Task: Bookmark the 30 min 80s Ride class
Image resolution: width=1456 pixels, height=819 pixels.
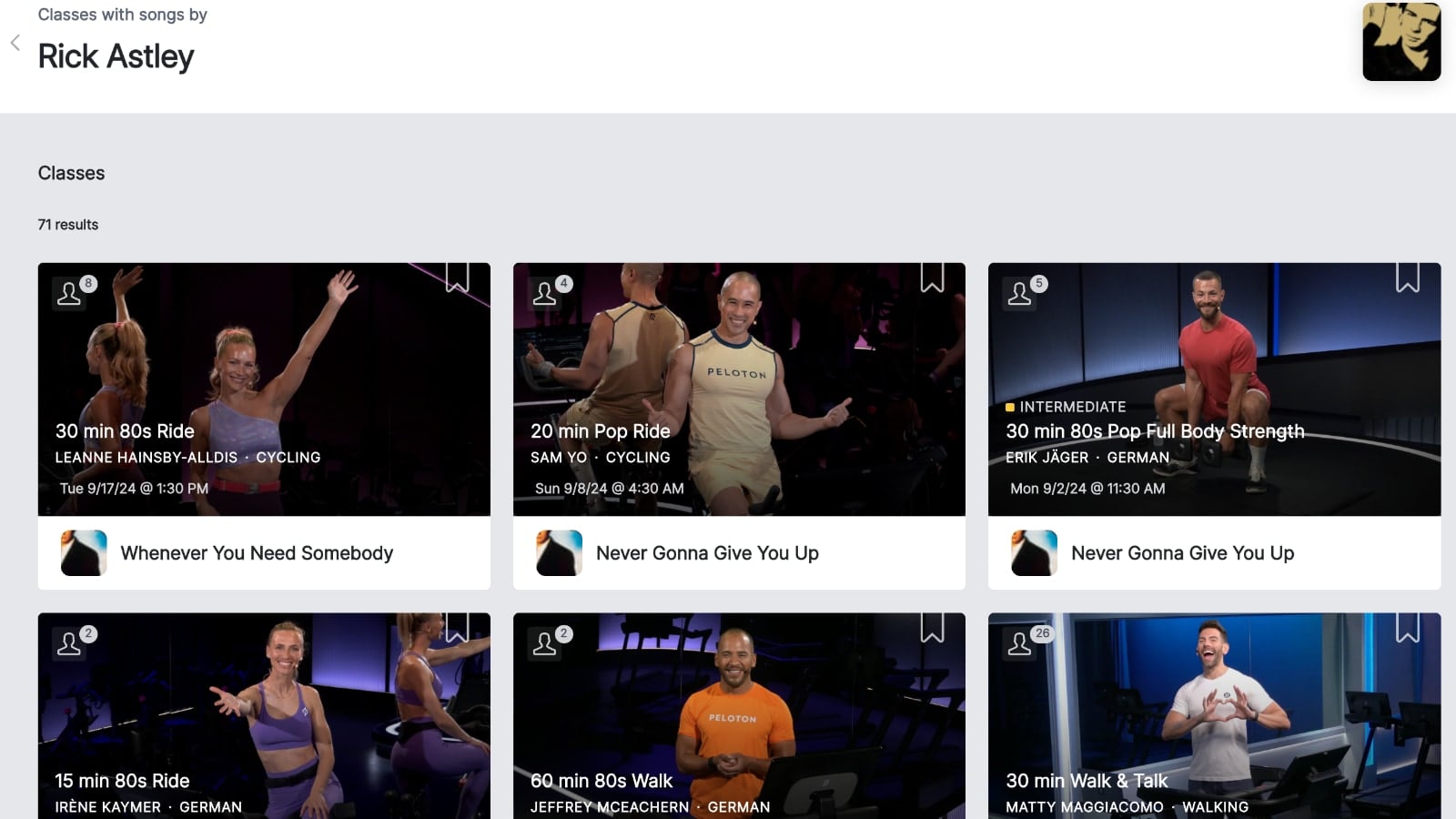Action: pyautogui.click(x=457, y=278)
